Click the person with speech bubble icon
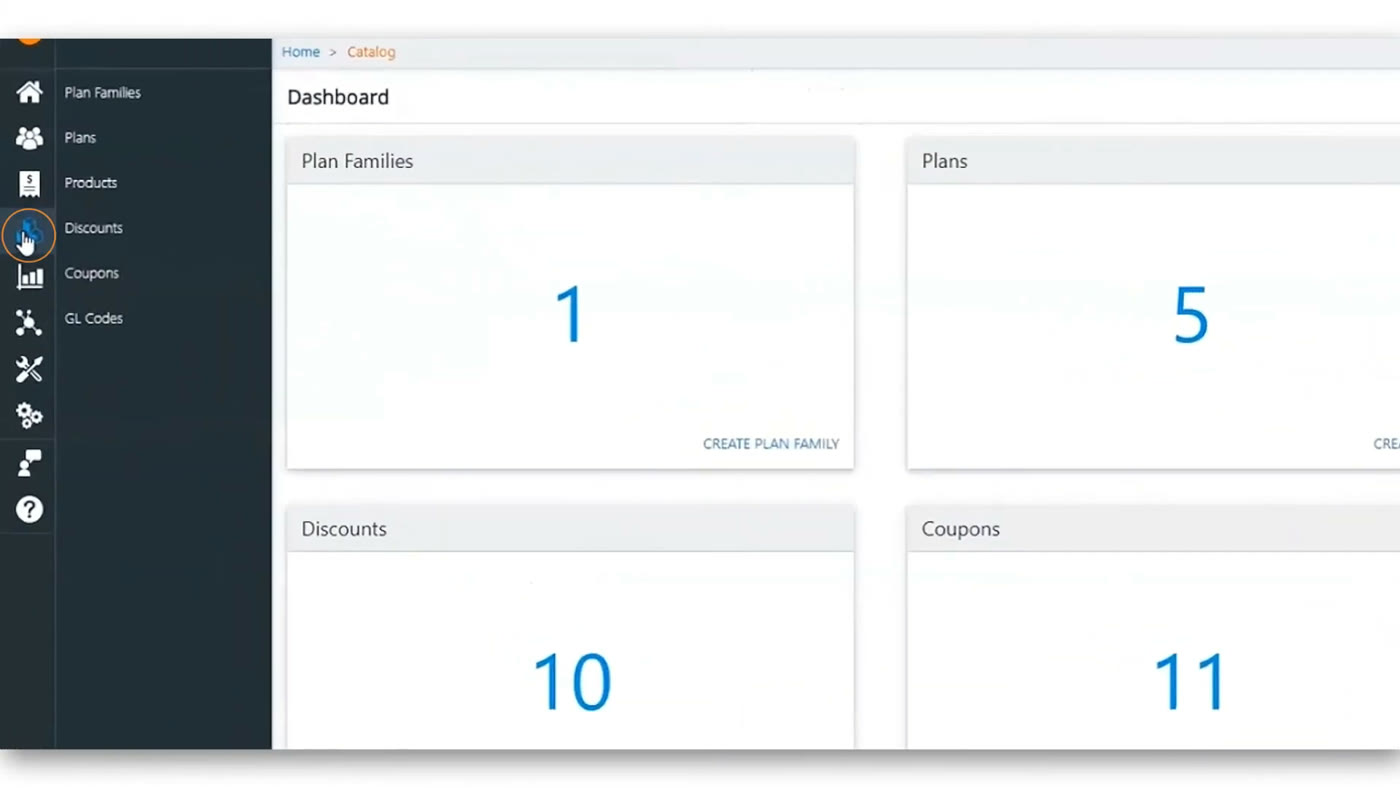 29,462
